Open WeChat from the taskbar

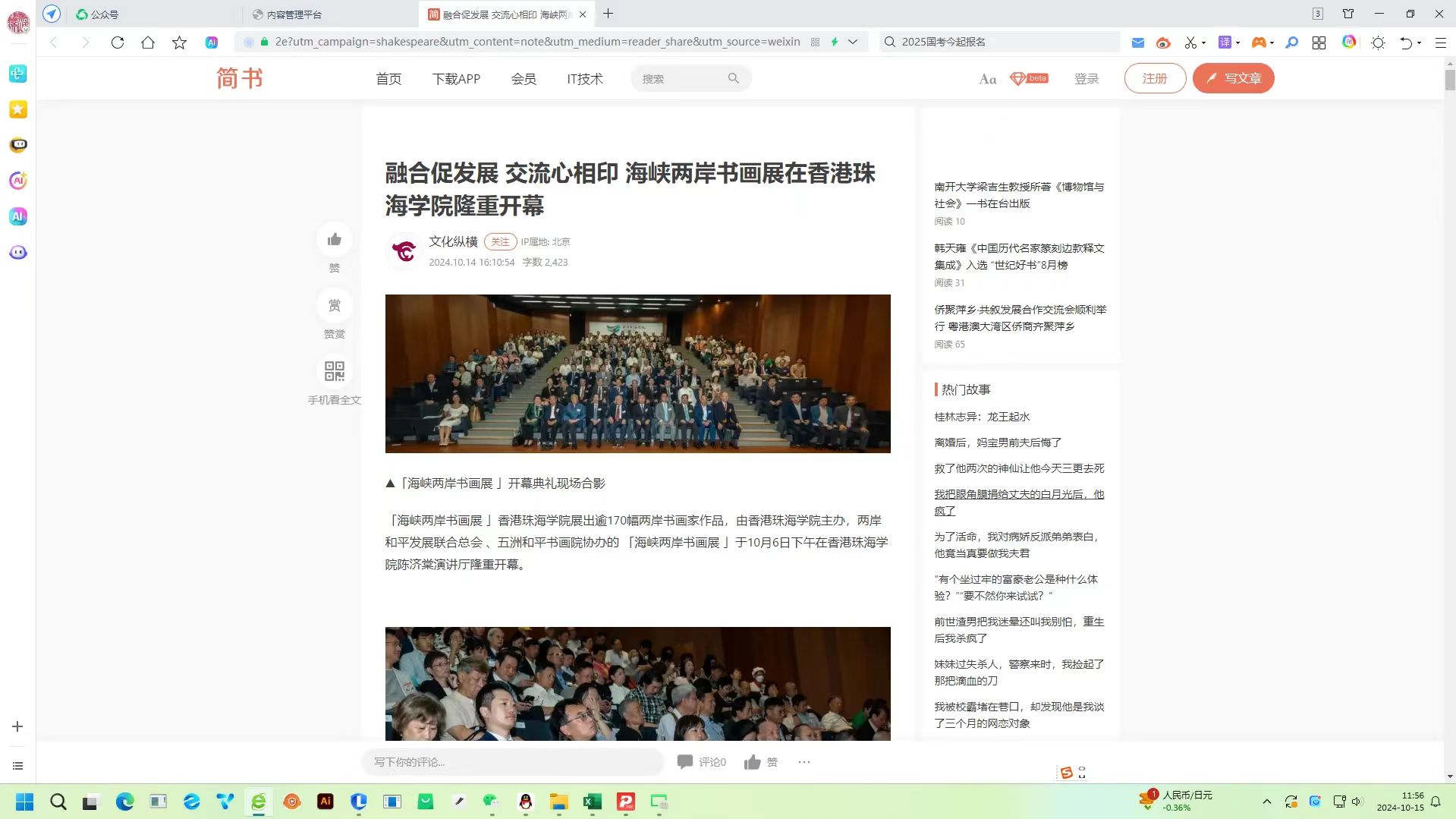pos(492,802)
